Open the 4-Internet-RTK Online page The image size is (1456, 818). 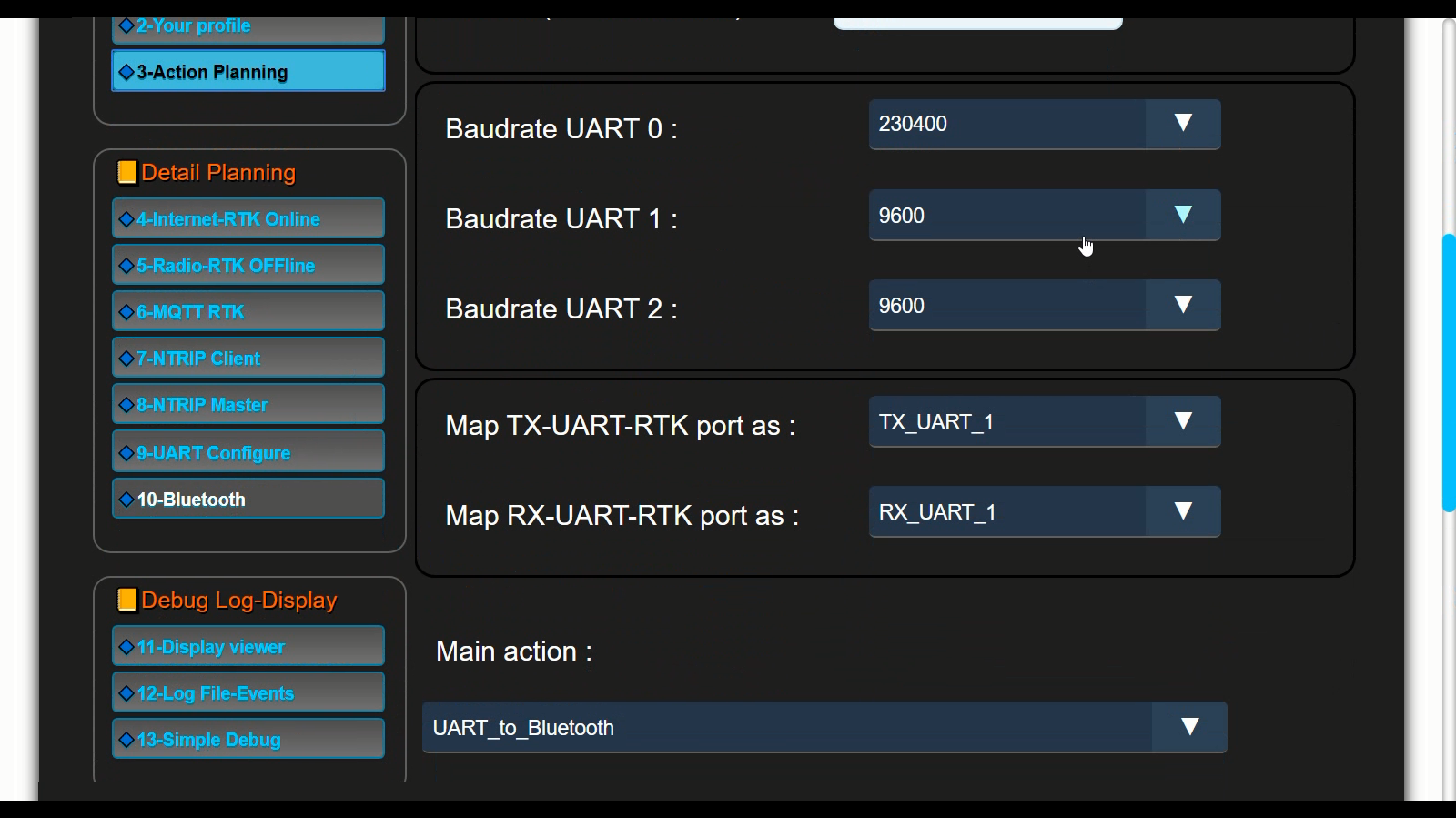tap(248, 219)
